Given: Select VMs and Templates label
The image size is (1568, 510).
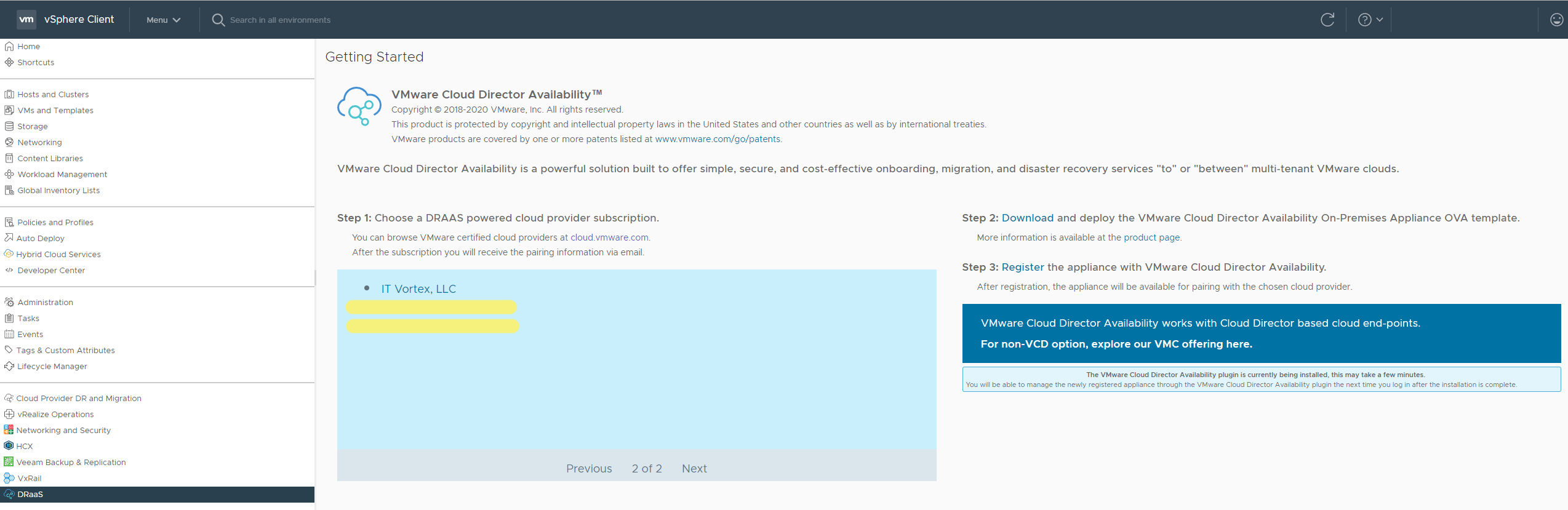Looking at the screenshot, I should coord(55,110).
